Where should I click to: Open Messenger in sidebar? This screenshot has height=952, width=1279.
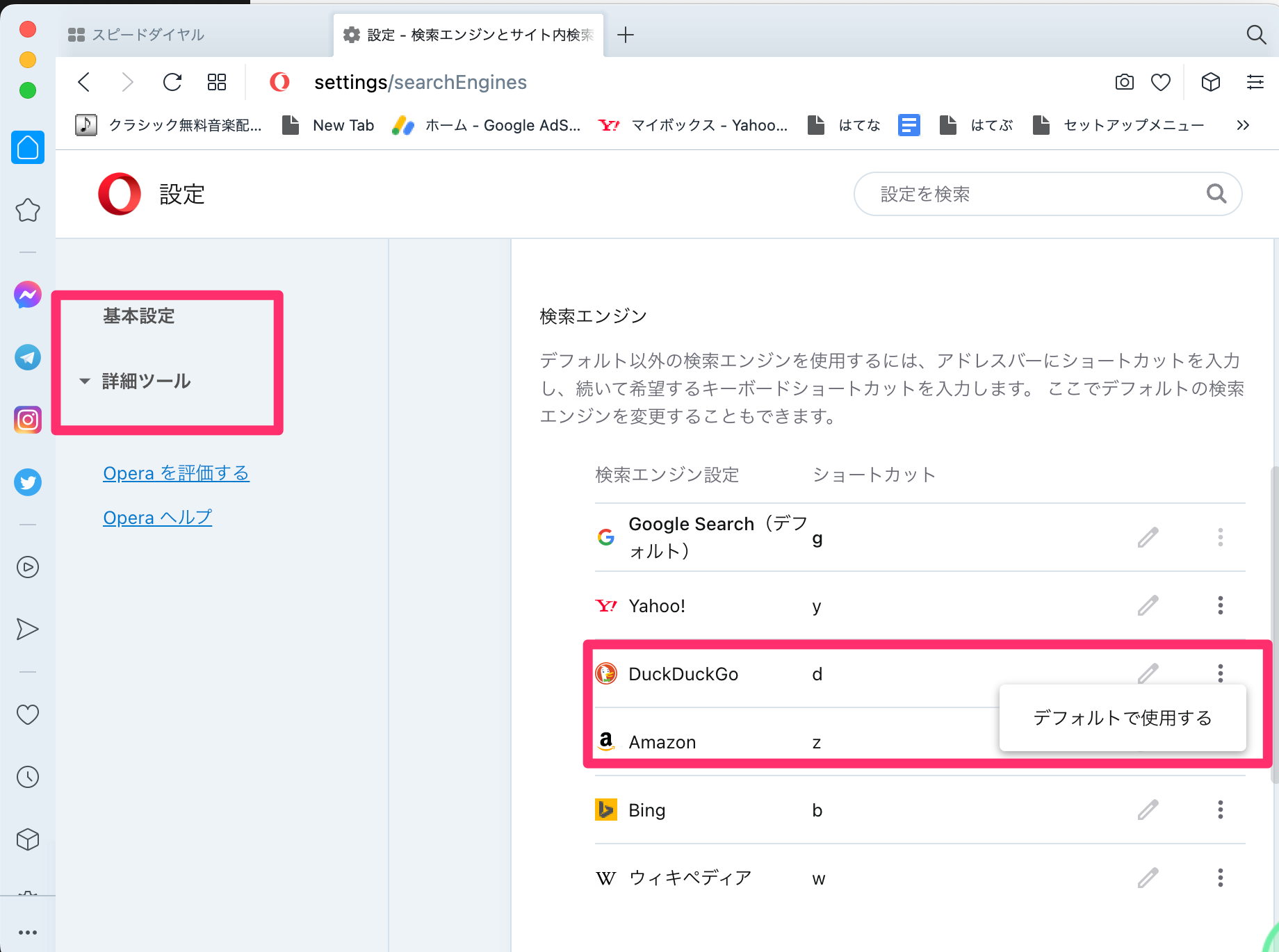28,295
